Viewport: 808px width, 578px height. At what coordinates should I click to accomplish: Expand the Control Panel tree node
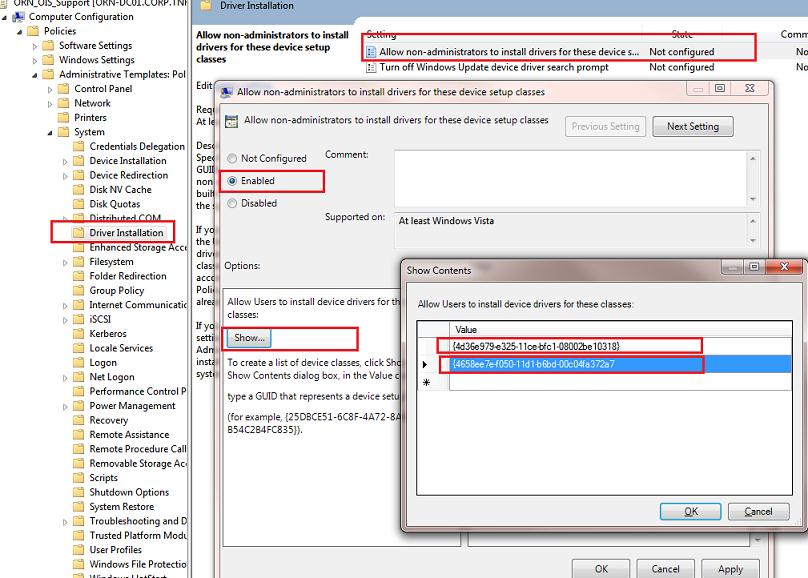point(50,89)
